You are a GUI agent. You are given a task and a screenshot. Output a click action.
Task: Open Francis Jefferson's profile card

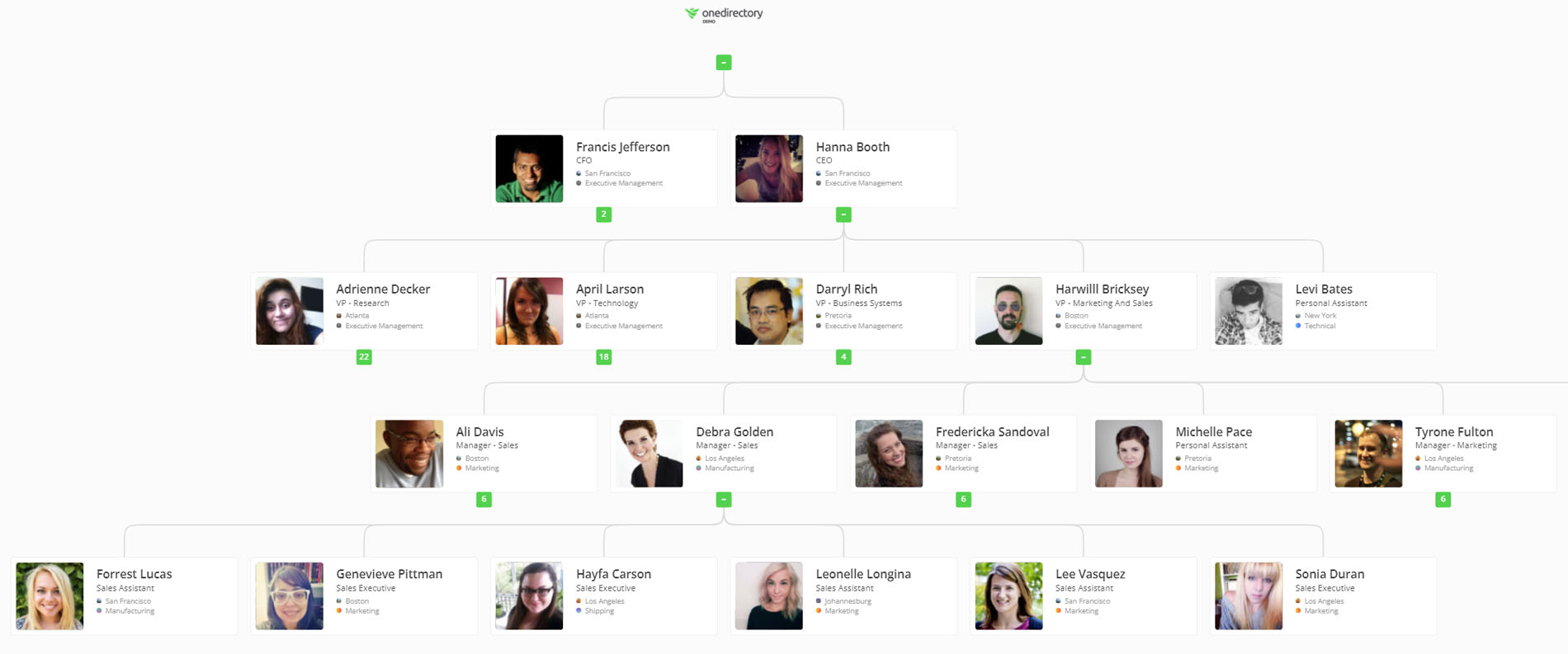605,168
